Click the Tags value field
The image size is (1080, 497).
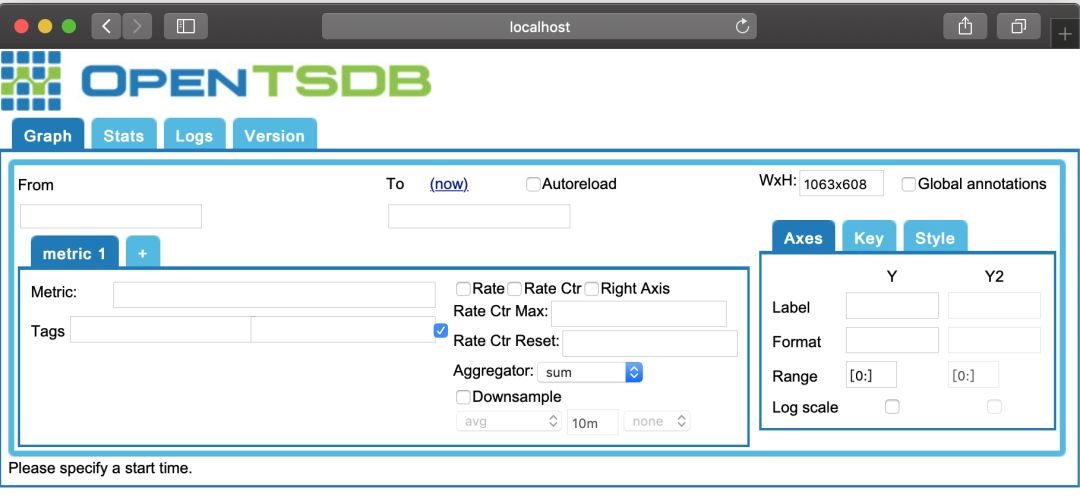tap(342, 330)
